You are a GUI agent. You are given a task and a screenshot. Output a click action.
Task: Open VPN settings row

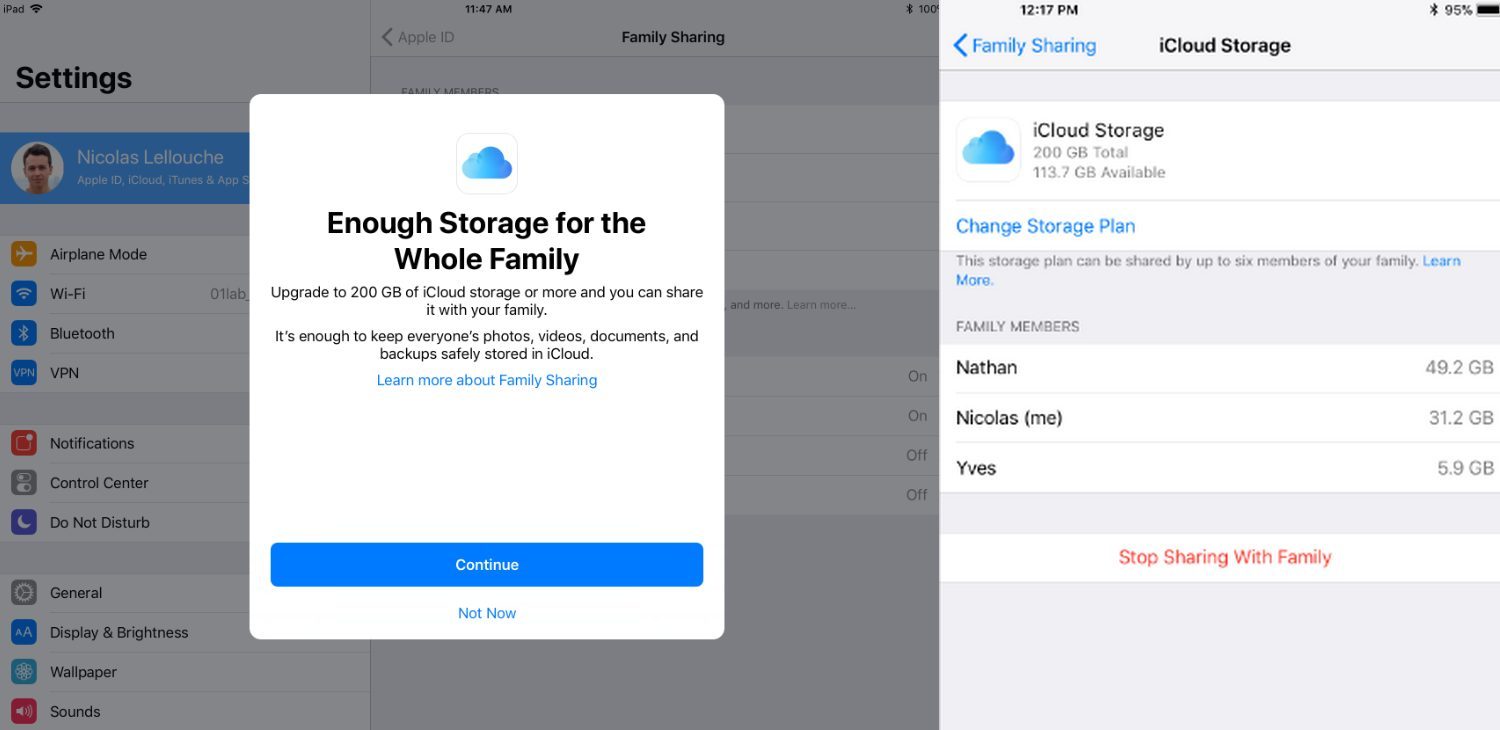[x=125, y=373]
